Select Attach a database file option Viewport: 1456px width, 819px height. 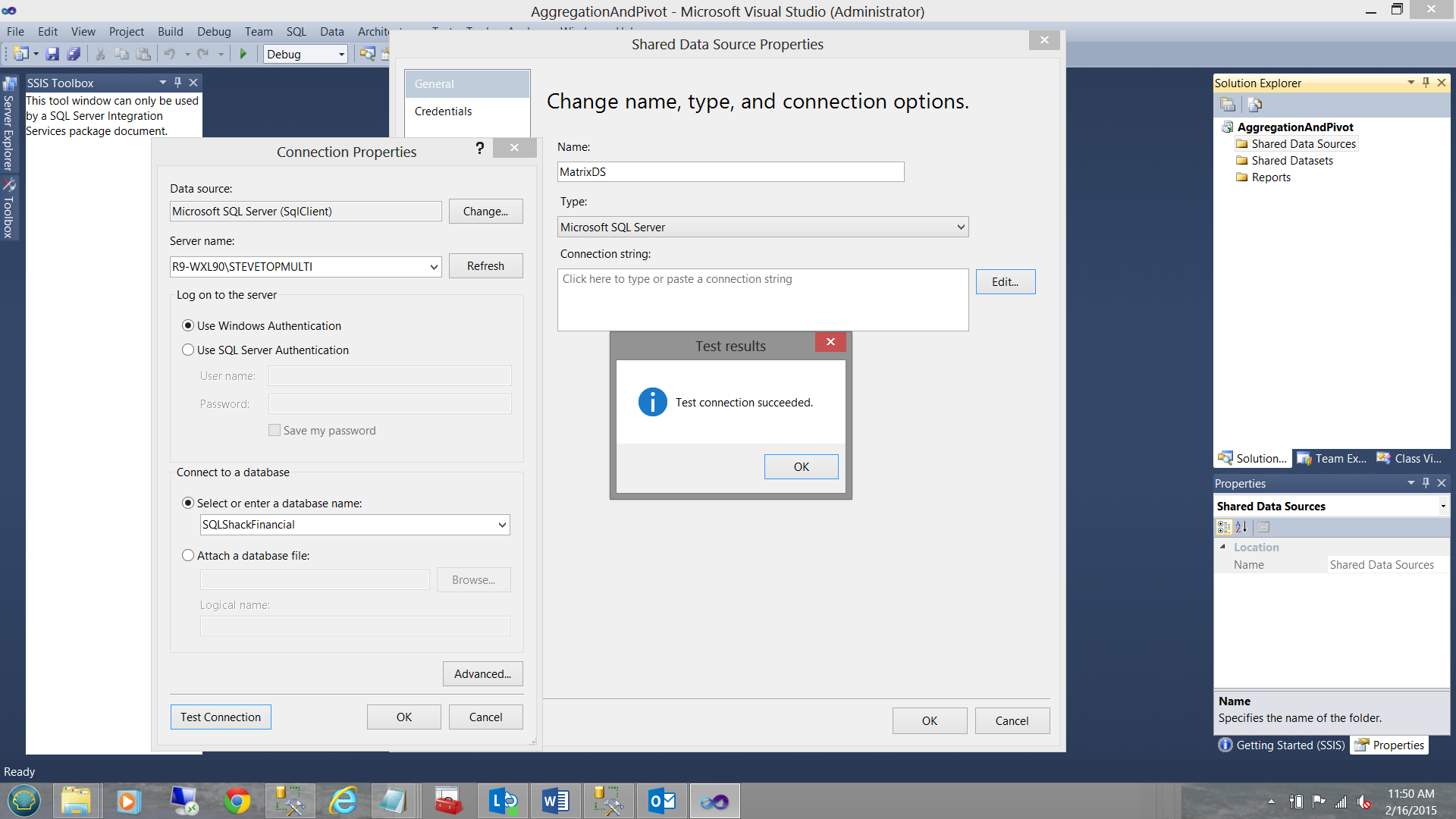coord(188,555)
